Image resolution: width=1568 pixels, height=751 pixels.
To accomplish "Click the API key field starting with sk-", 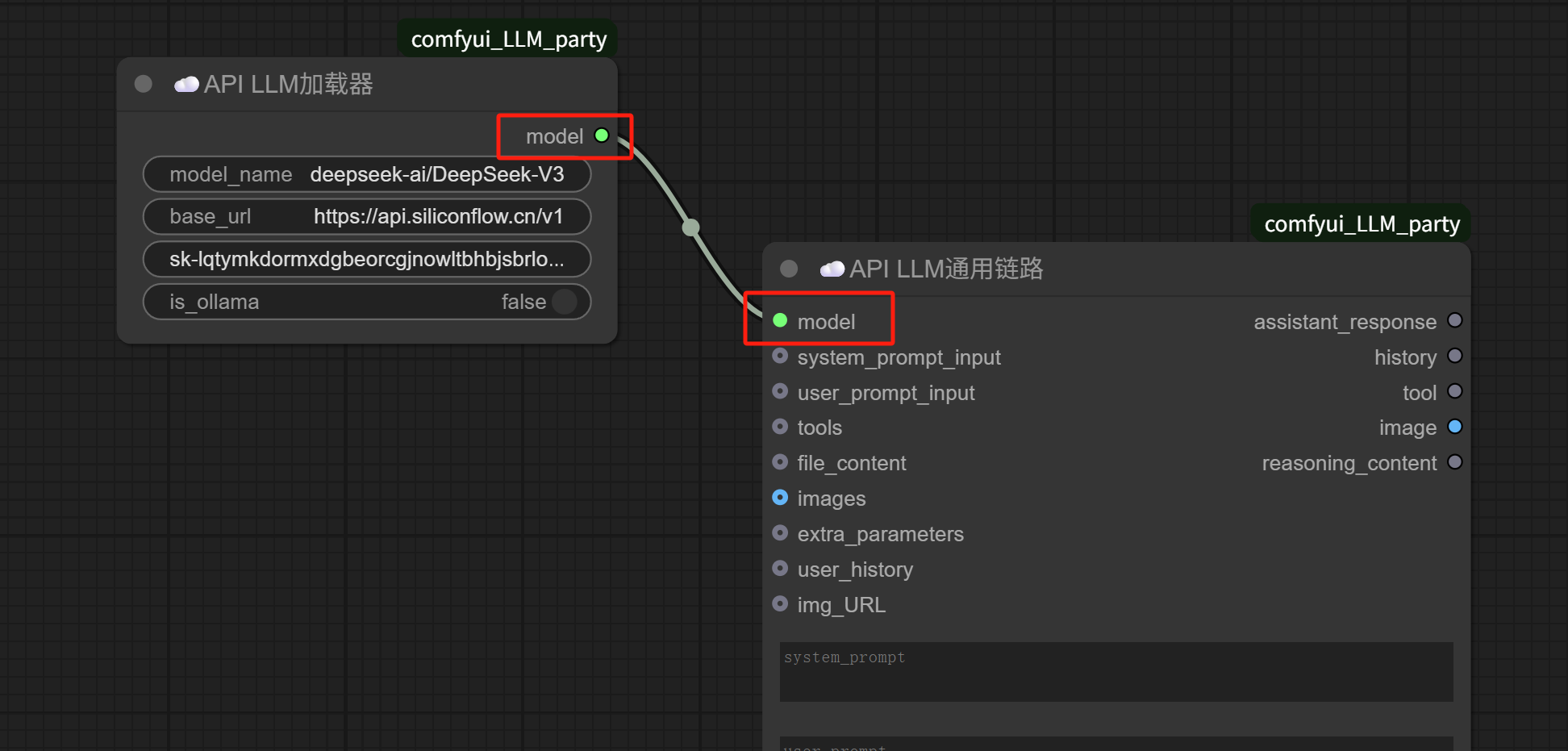I will [367, 259].
